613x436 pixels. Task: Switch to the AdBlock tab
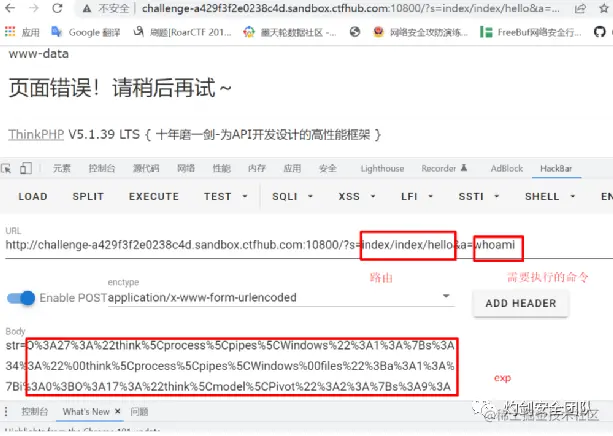(507, 169)
